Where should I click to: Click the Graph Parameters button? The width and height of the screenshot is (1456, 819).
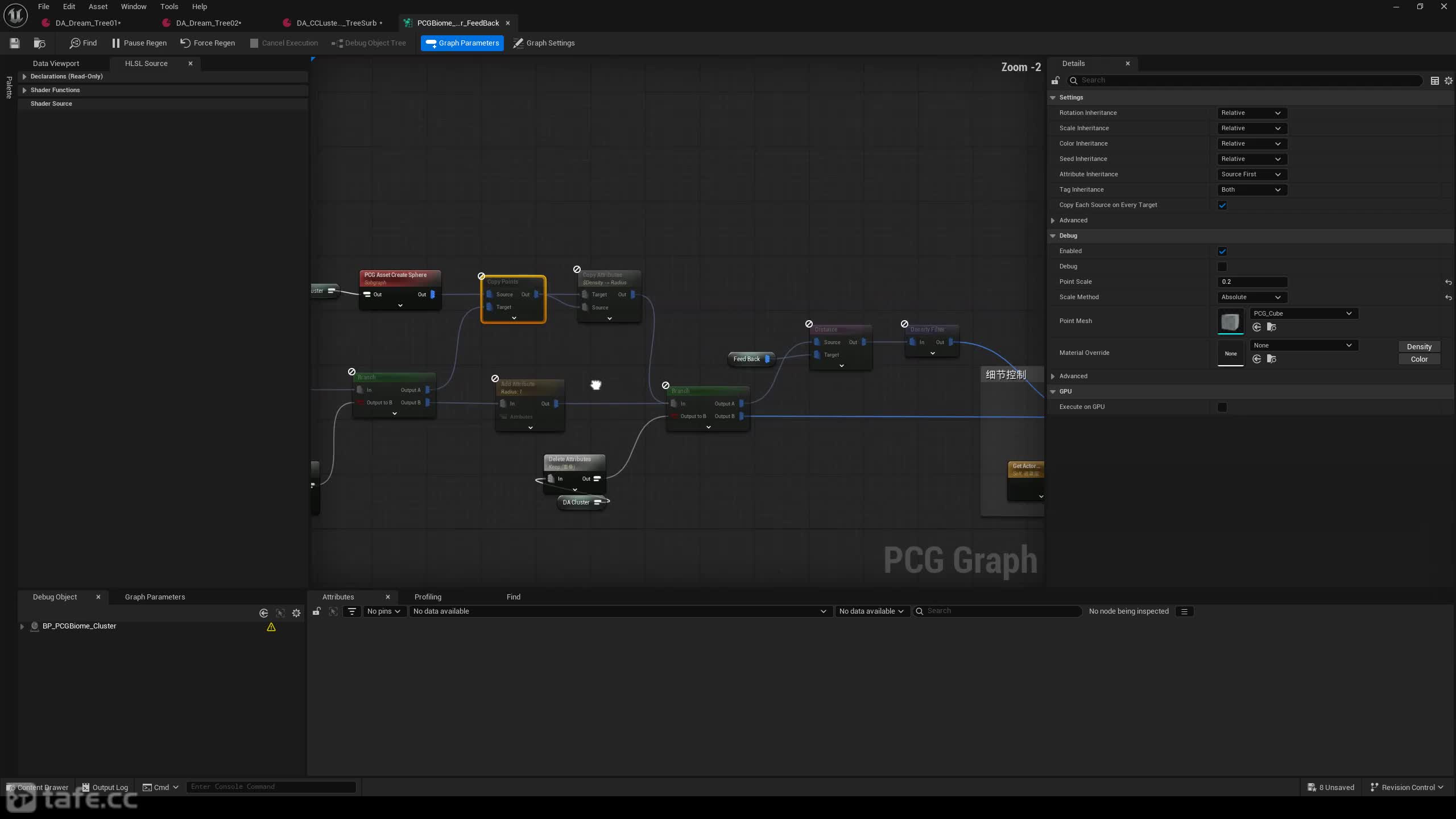coord(462,43)
